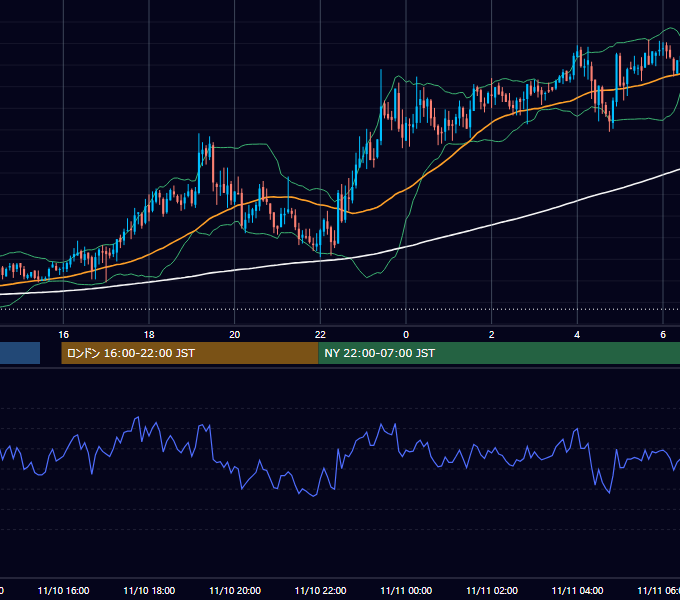Click the bottom axis label 11/11 00:00

(406, 590)
